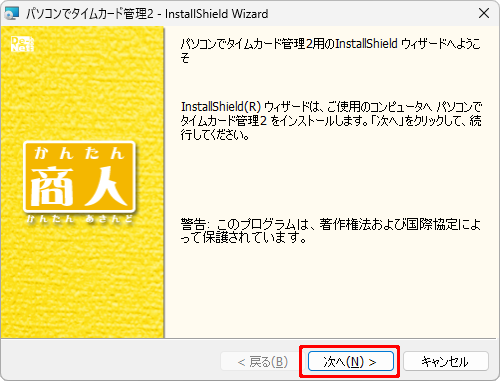Click the 次へ(N) > button
The height and width of the screenshot is (381, 500).
(x=351, y=361)
